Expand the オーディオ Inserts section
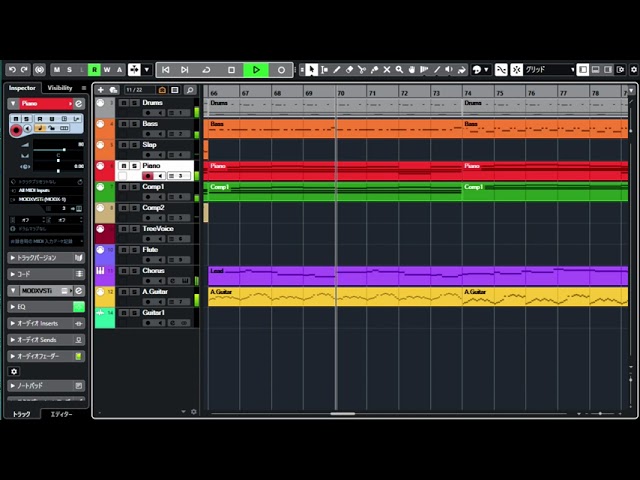 point(46,323)
